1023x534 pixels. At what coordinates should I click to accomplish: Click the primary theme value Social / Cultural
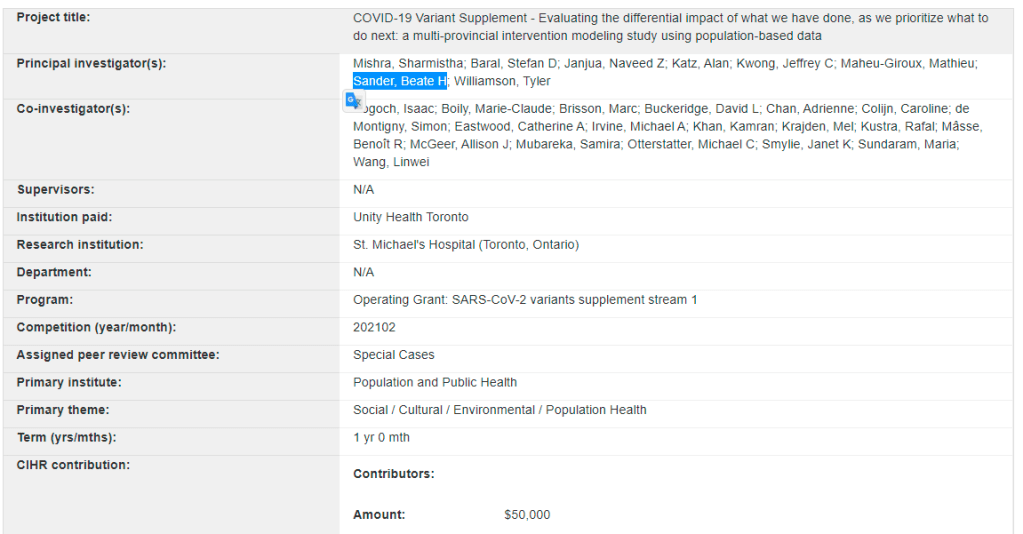(499, 410)
